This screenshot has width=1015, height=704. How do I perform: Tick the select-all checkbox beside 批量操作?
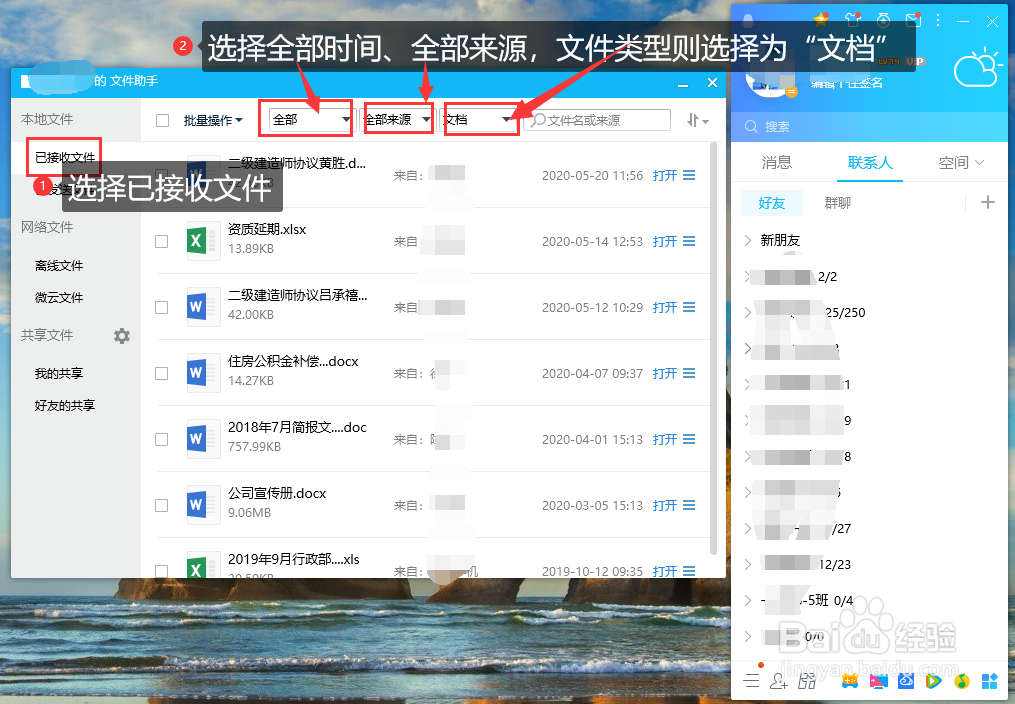click(162, 120)
